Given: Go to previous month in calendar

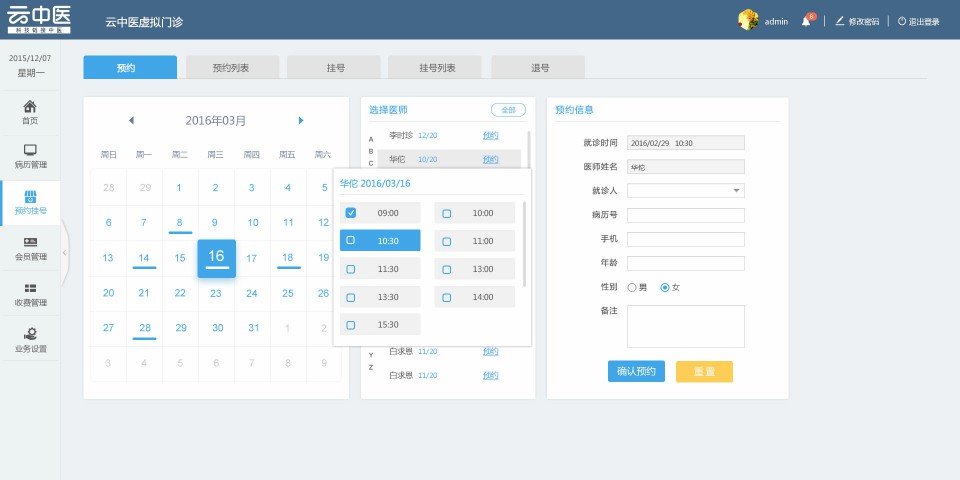Looking at the screenshot, I should [131, 121].
